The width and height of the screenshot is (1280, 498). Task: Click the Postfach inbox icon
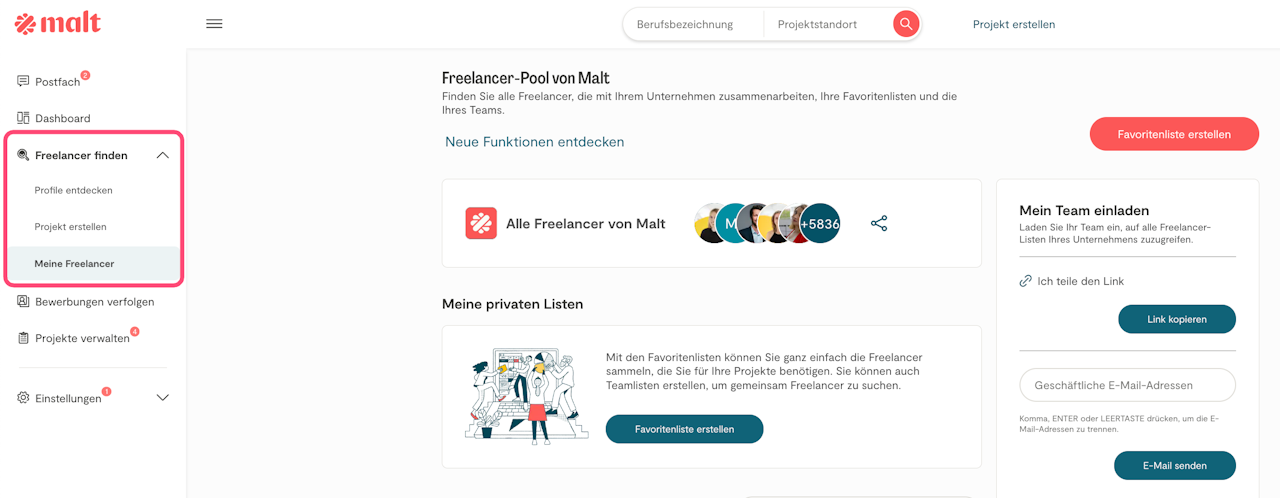pyautogui.click(x=24, y=81)
